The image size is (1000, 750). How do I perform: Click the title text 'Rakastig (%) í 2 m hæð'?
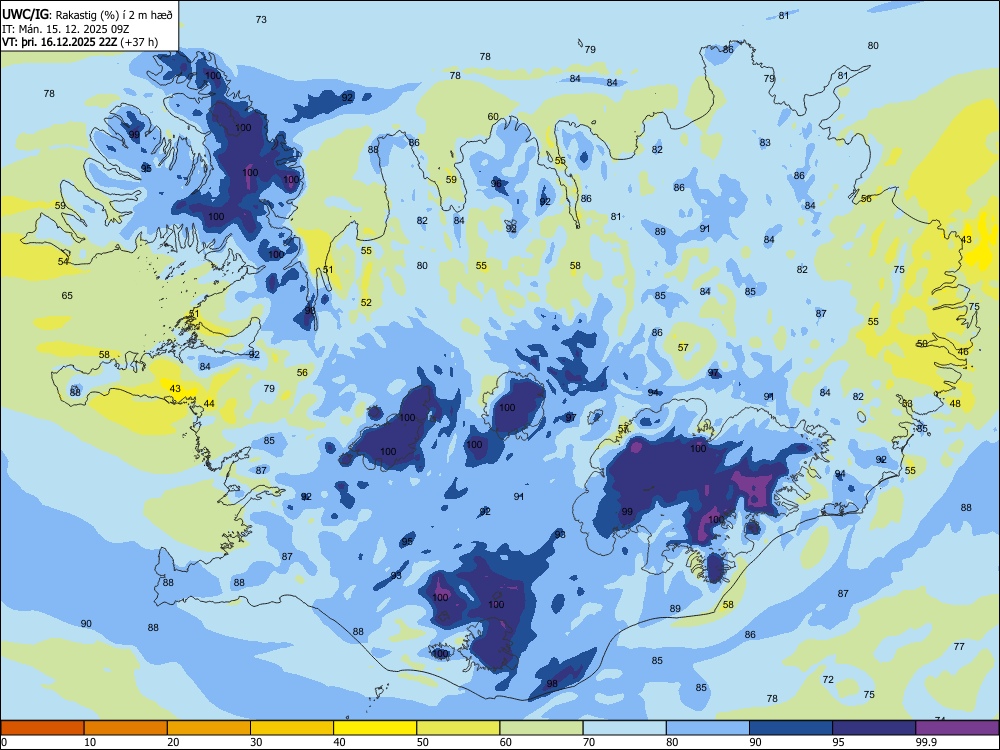pyautogui.click(x=113, y=15)
